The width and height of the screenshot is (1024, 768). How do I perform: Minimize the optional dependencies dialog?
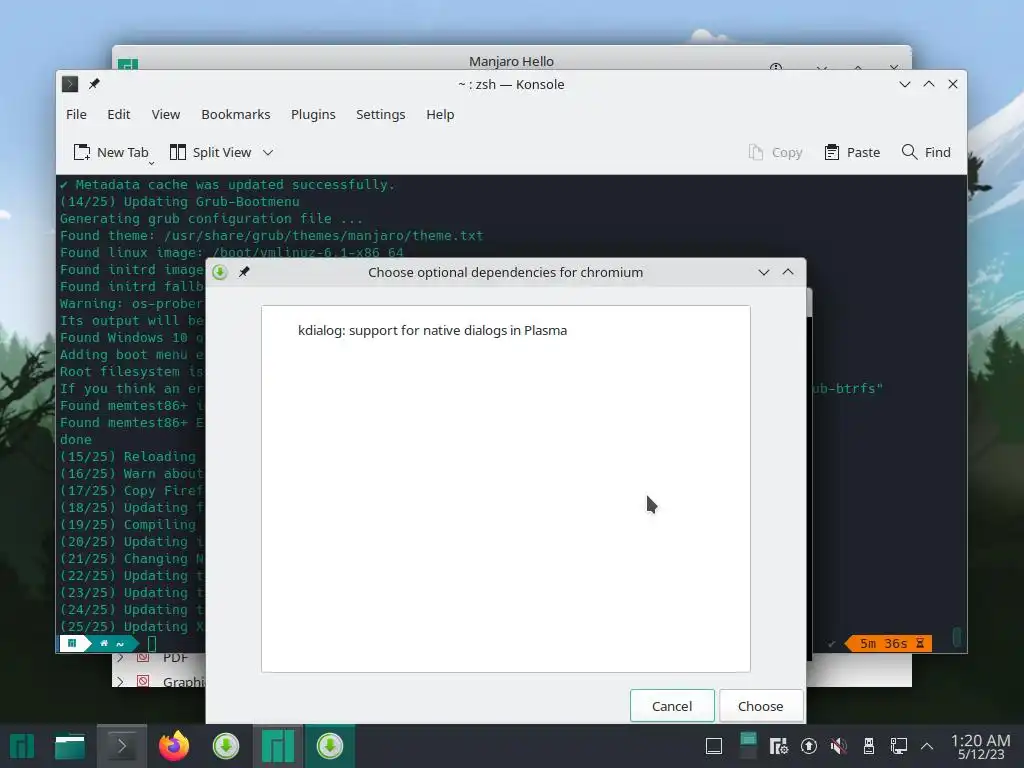click(763, 272)
